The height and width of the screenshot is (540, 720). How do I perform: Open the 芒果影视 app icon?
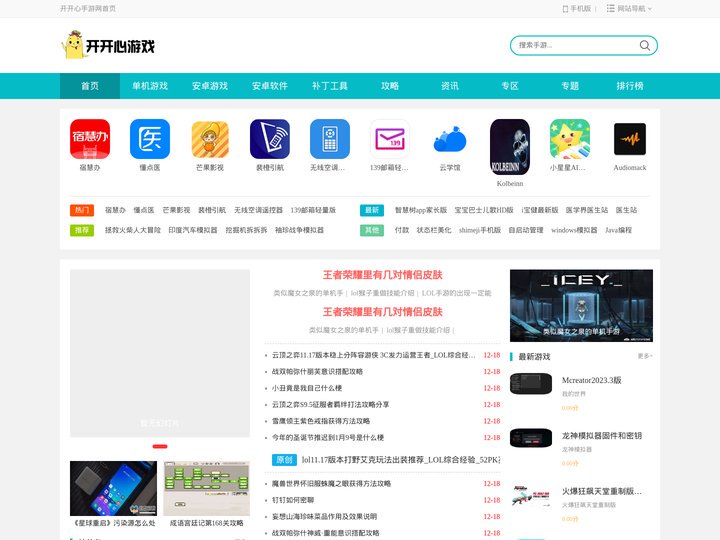pos(210,139)
